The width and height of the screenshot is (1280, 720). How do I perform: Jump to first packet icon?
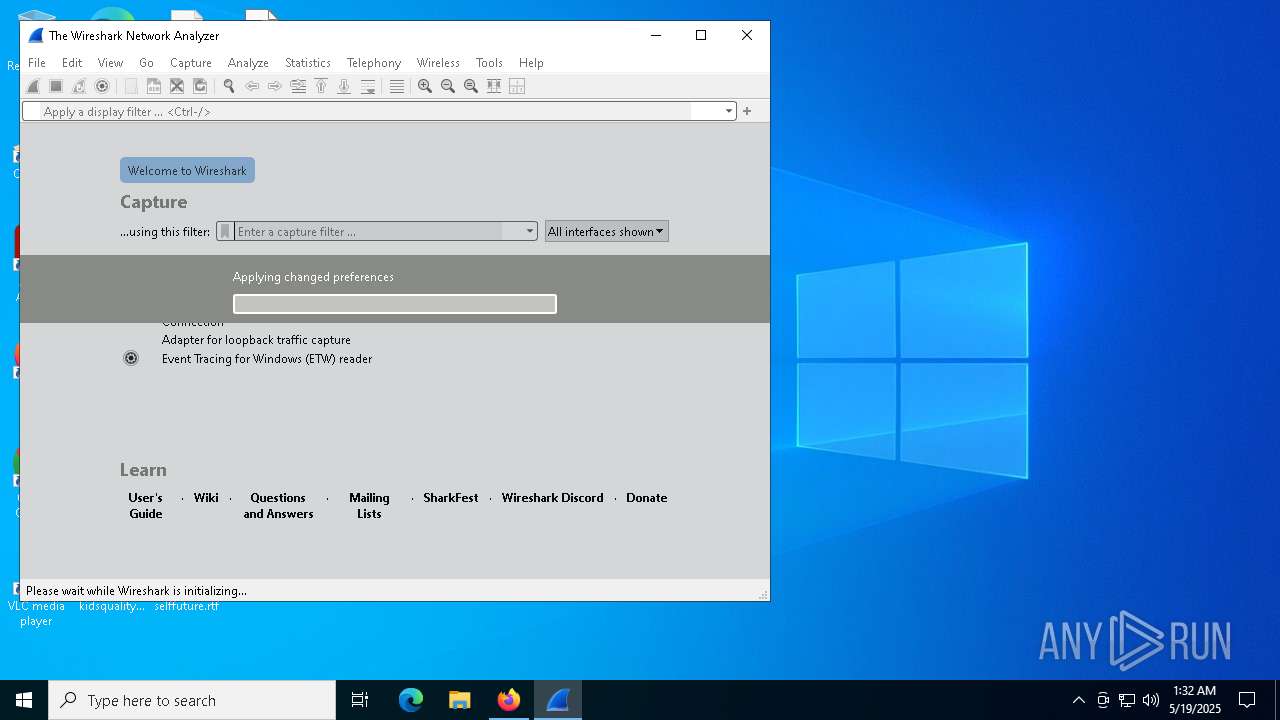tap(321, 86)
